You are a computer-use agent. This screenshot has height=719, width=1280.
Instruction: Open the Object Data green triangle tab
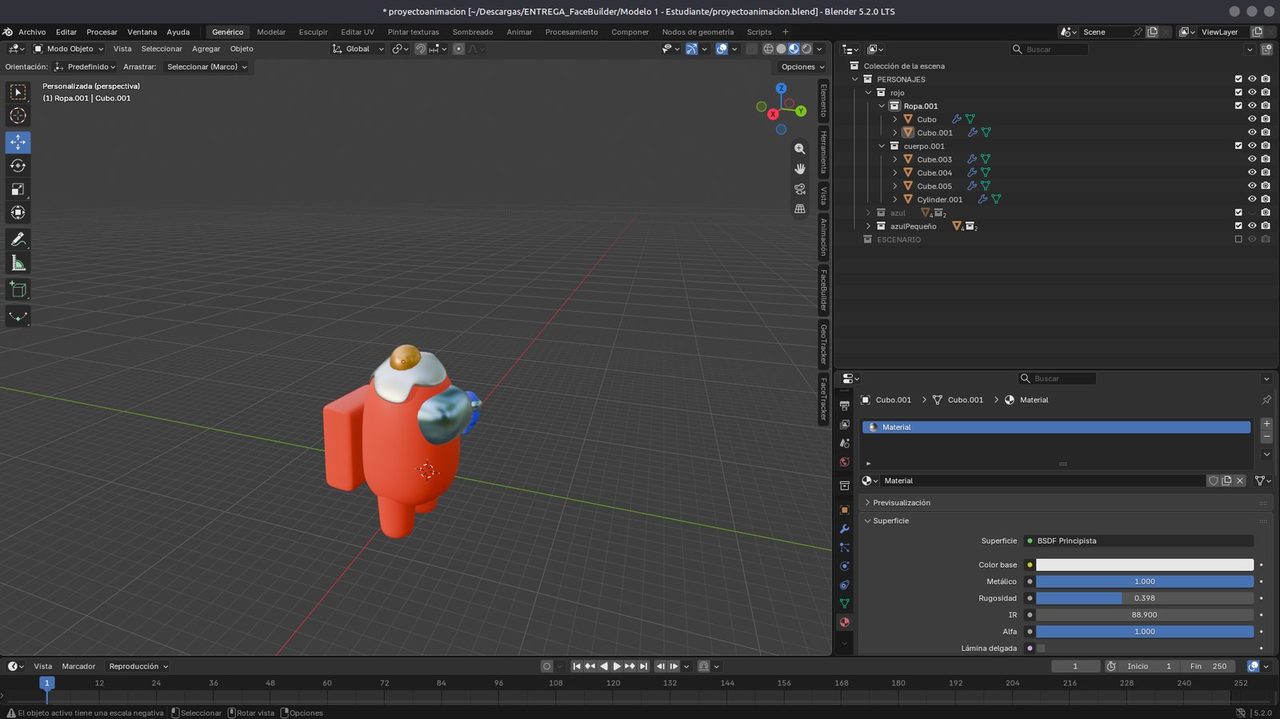(x=844, y=603)
